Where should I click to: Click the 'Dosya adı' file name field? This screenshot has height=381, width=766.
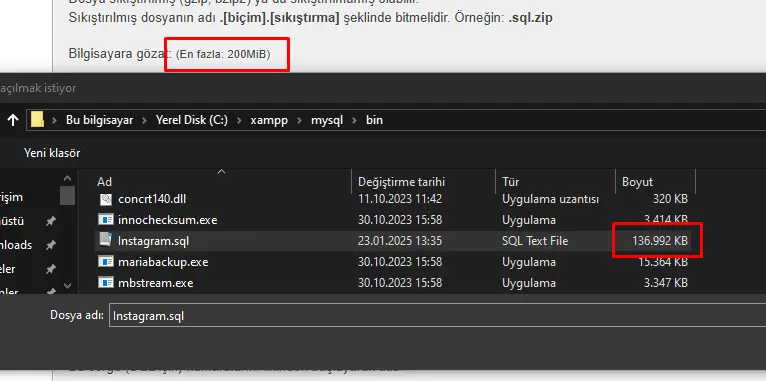pyautogui.click(x=437, y=316)
